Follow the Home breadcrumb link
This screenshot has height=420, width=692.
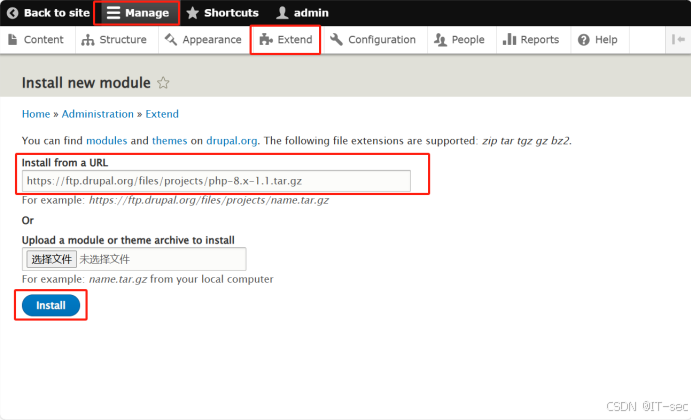36,114
